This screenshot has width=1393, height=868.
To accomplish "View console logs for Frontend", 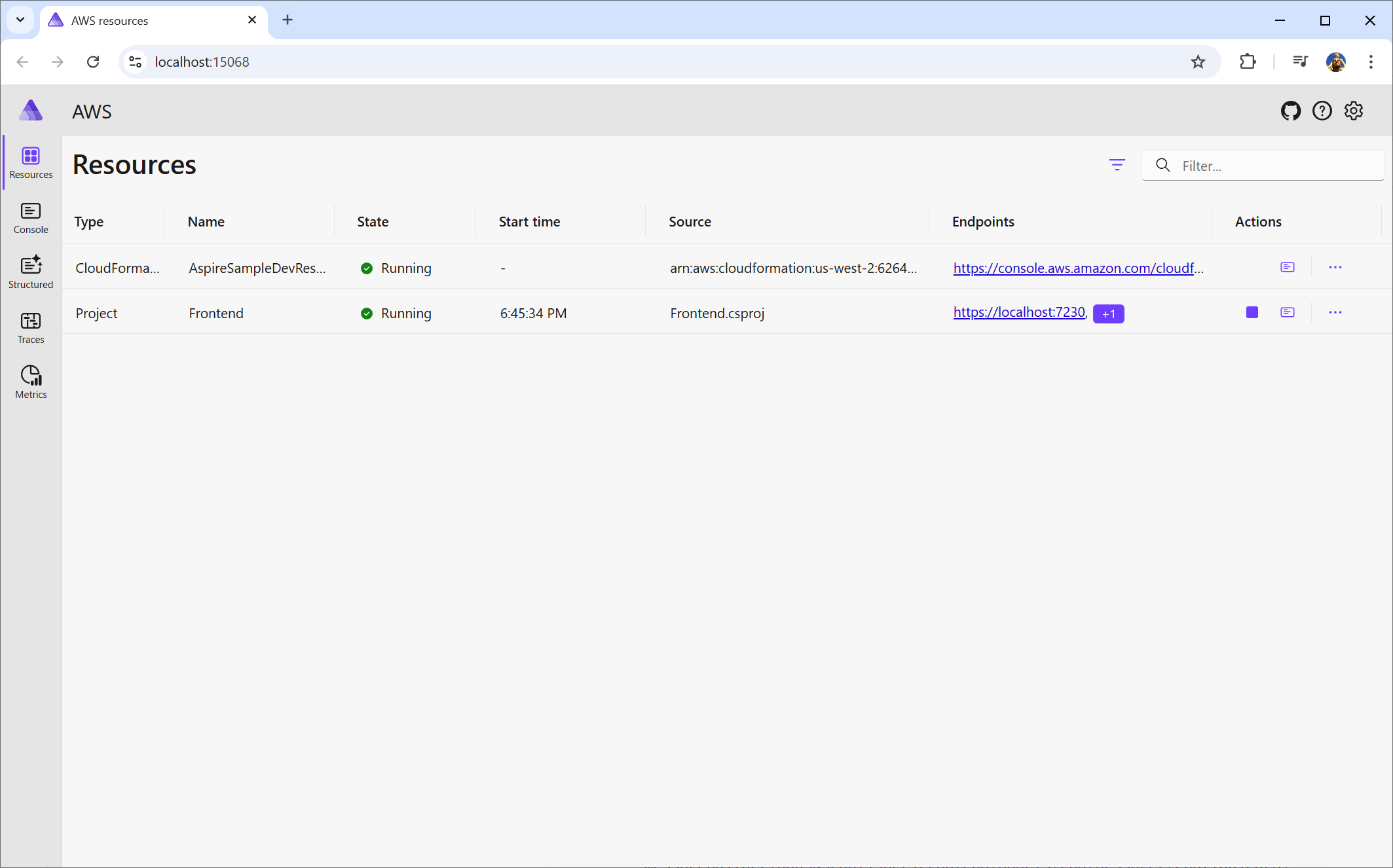I will (1287, 313).
